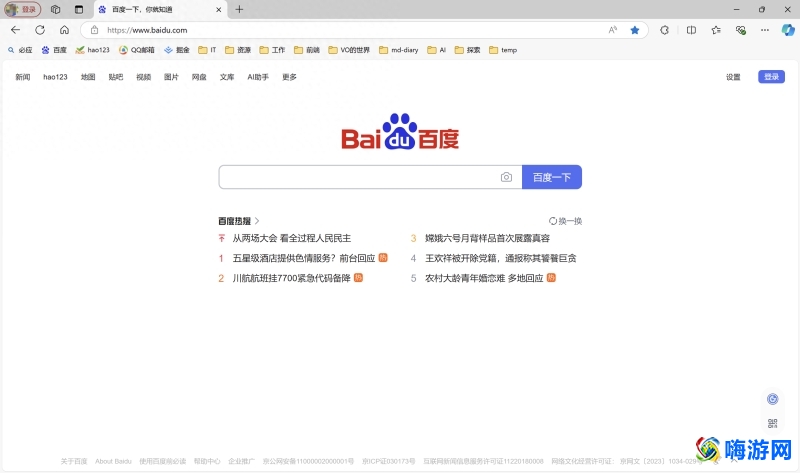Open hot search 川航航班挂7700紧急代码备降
800x473 pixels.
tap(291, 278)
